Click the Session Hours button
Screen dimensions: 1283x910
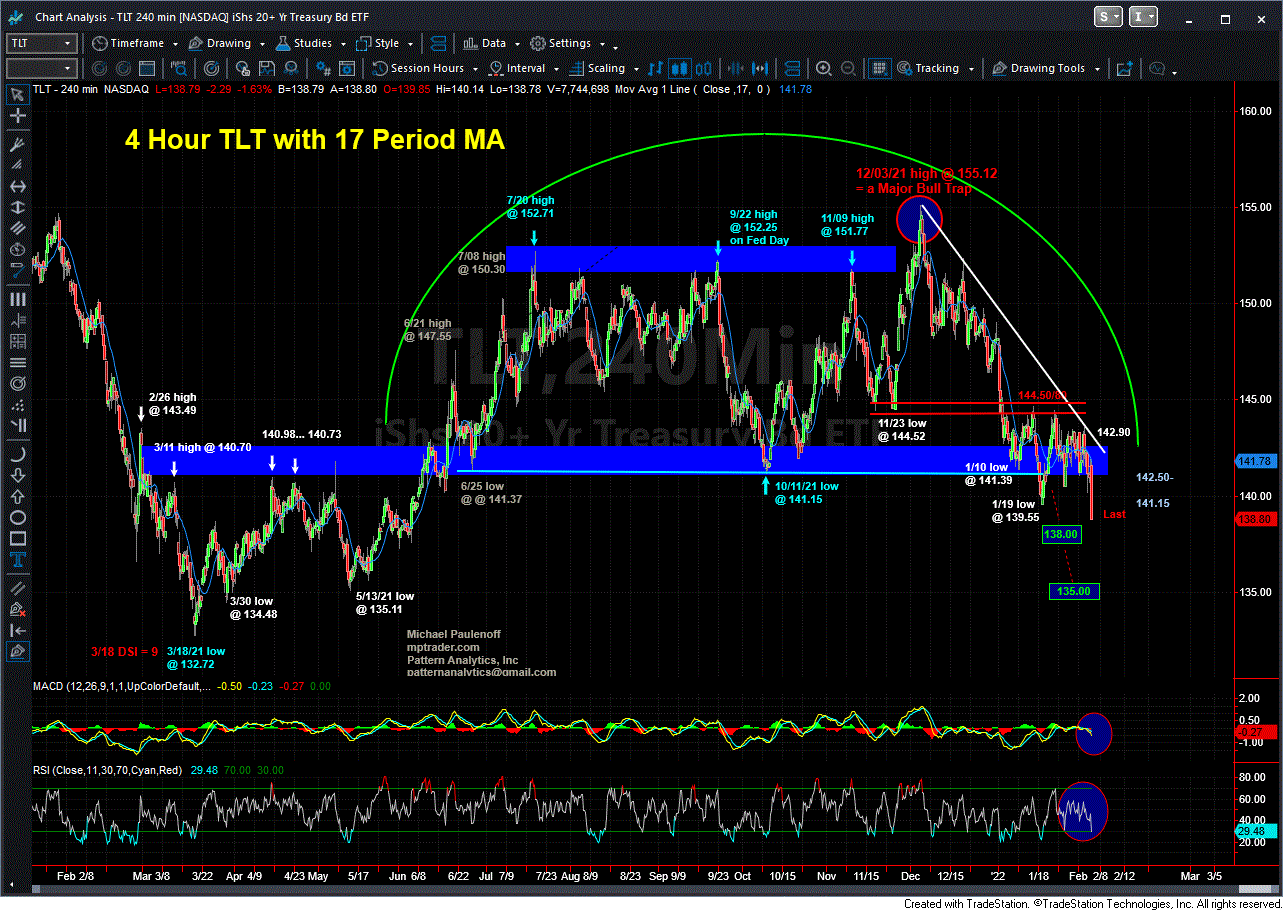(x=419, y=68)
